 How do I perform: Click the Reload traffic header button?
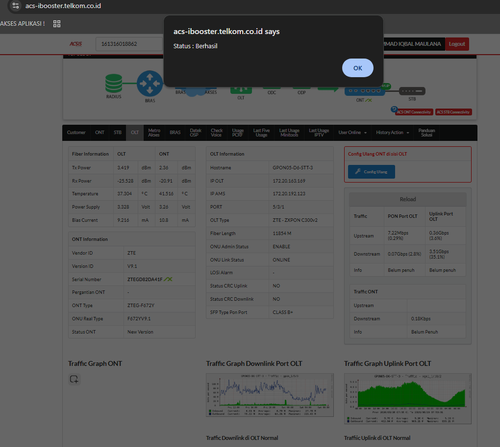(408, 199)
